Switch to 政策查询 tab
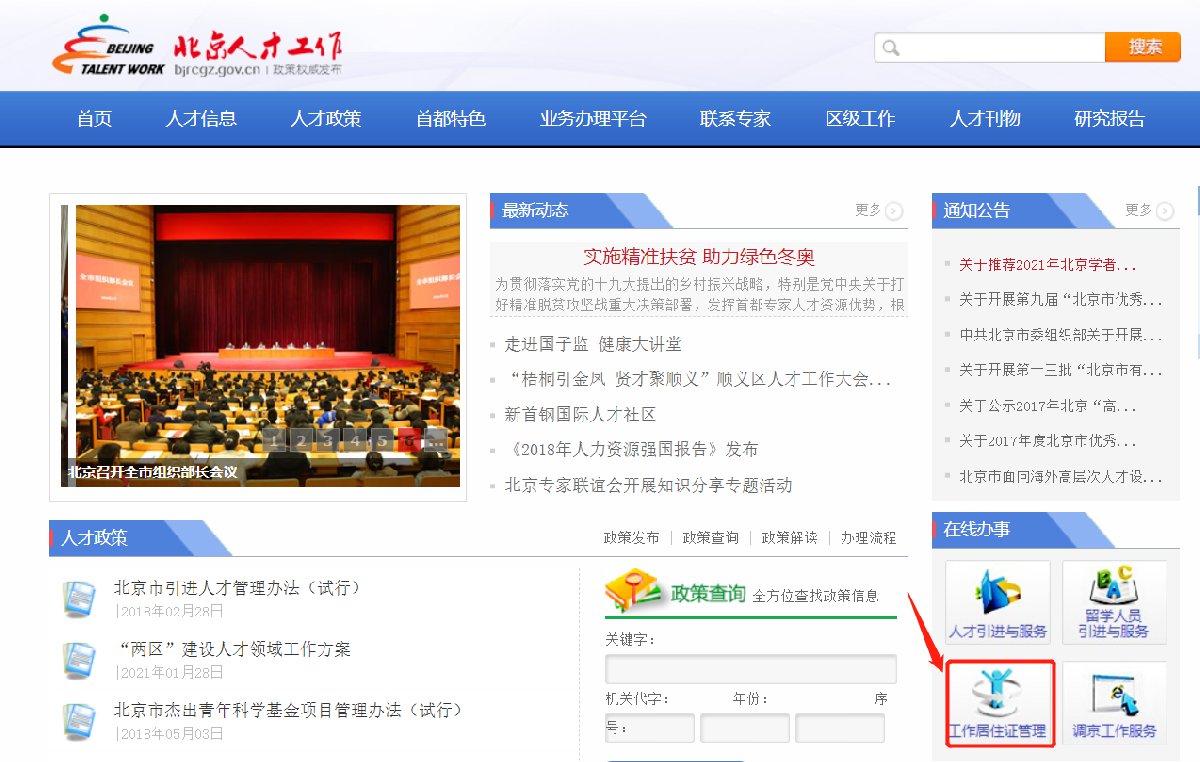Screen dimensions: 1200x762 [x=710, y=538]
